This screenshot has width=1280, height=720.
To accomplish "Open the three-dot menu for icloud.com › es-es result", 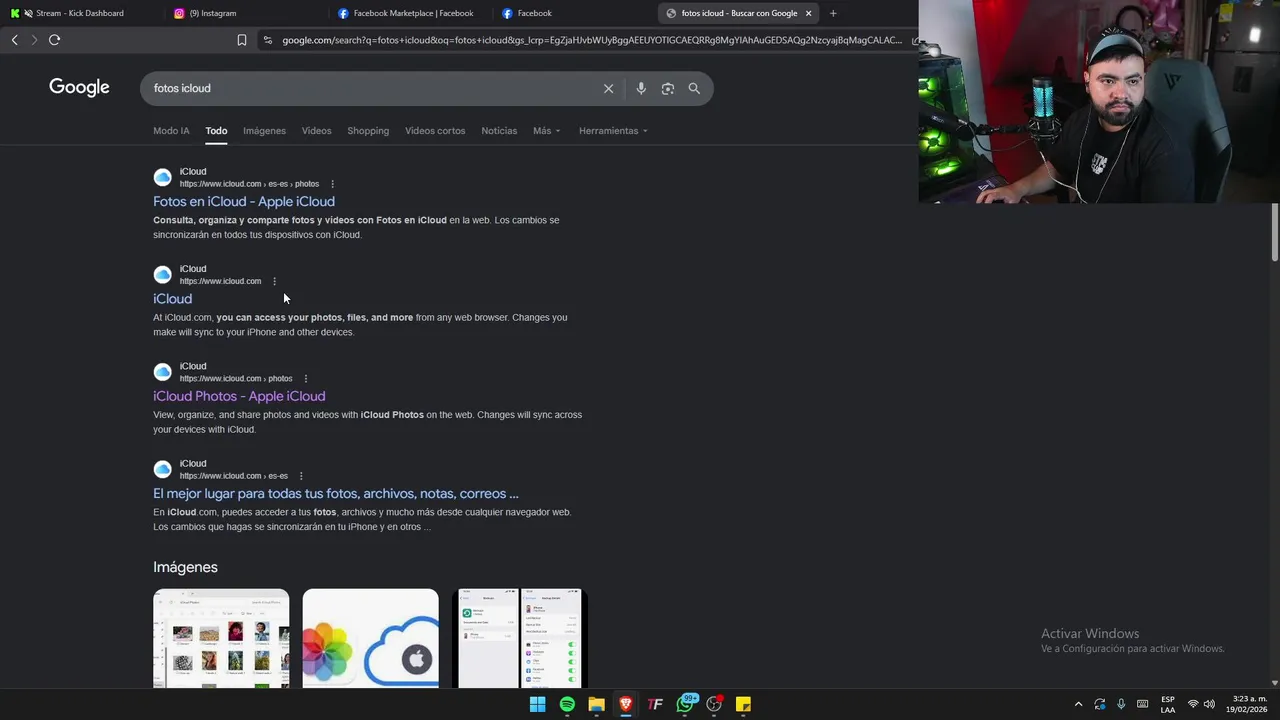I will [301, 476].
